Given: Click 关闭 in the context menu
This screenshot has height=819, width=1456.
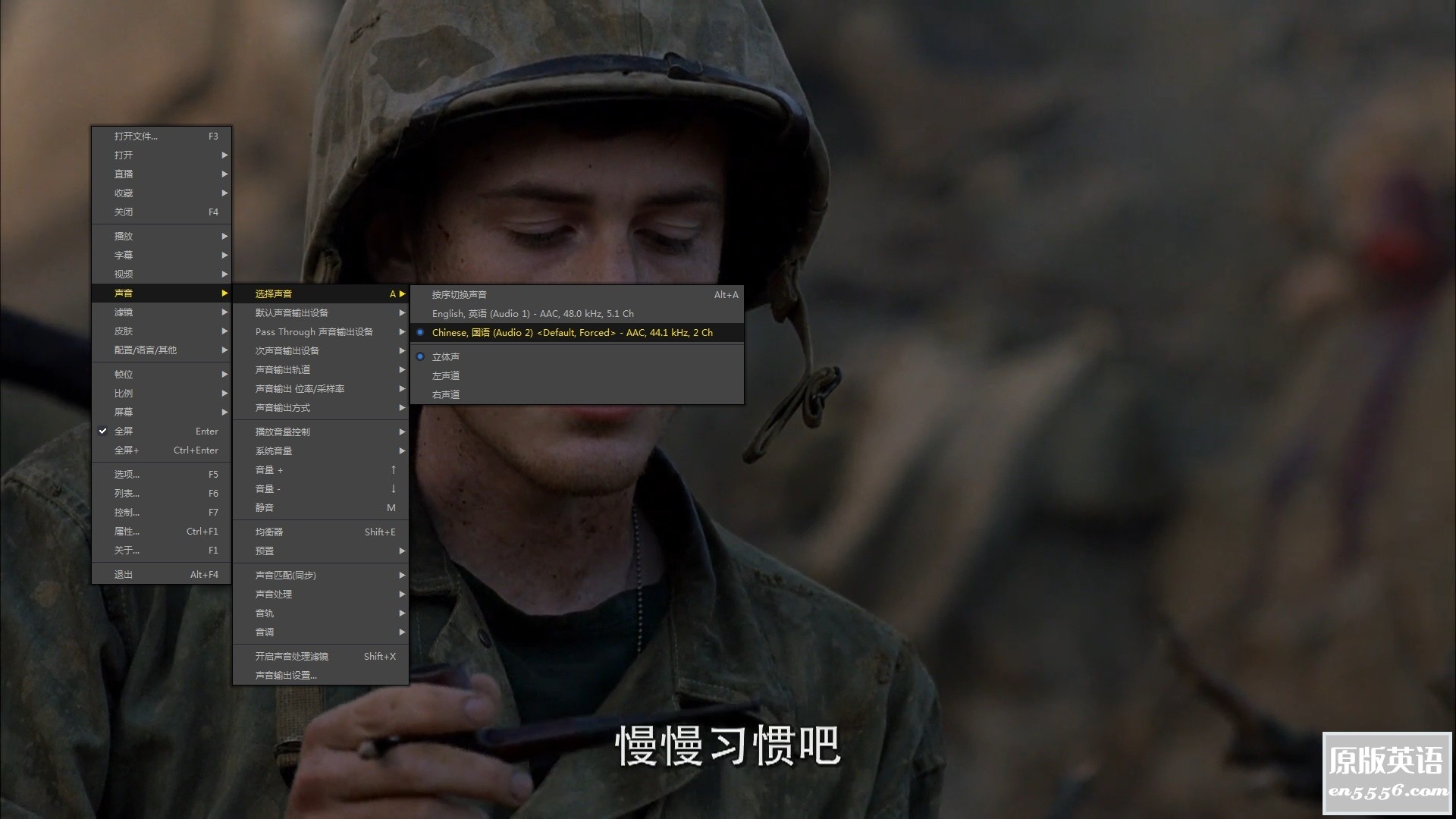Looking at the screenshot, I should click(x=162, y=212).
